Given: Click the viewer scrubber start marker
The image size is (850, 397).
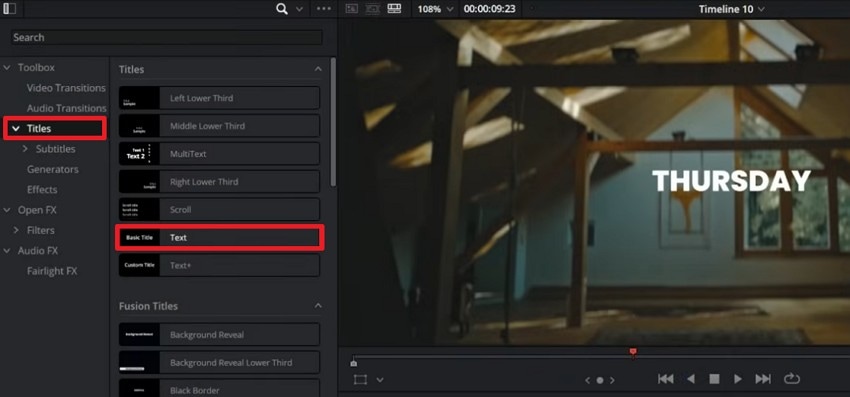Looking at the screenshot, I should pos(353,363).
